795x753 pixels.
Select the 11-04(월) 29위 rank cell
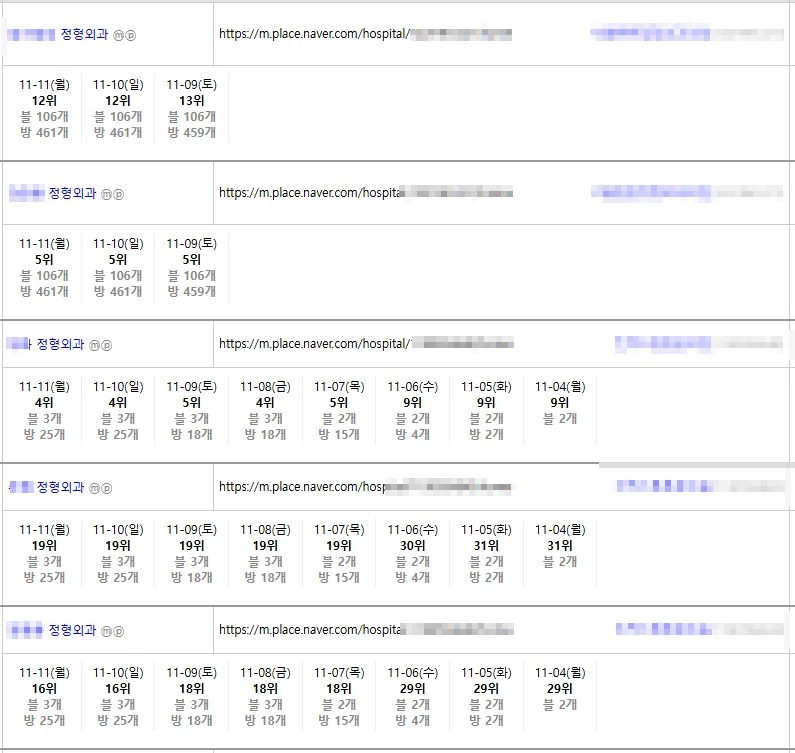point(560,689)
